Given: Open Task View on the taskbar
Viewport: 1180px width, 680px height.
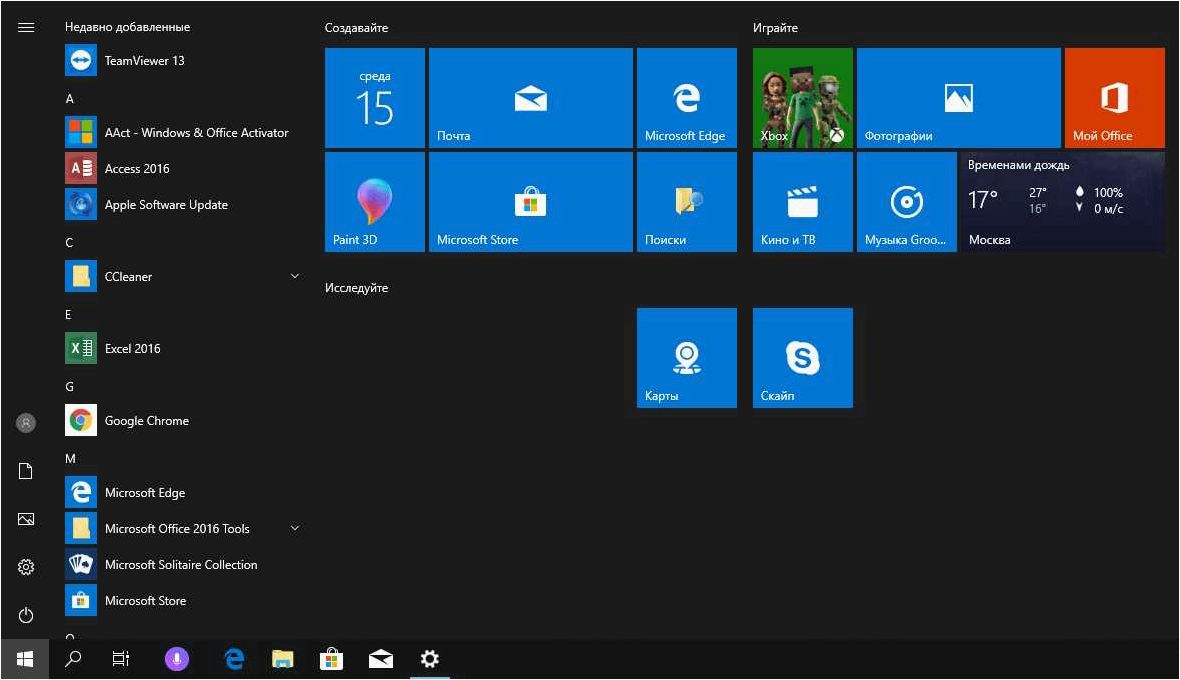Looking at the screenshot, I should click(x=120, y=660).
